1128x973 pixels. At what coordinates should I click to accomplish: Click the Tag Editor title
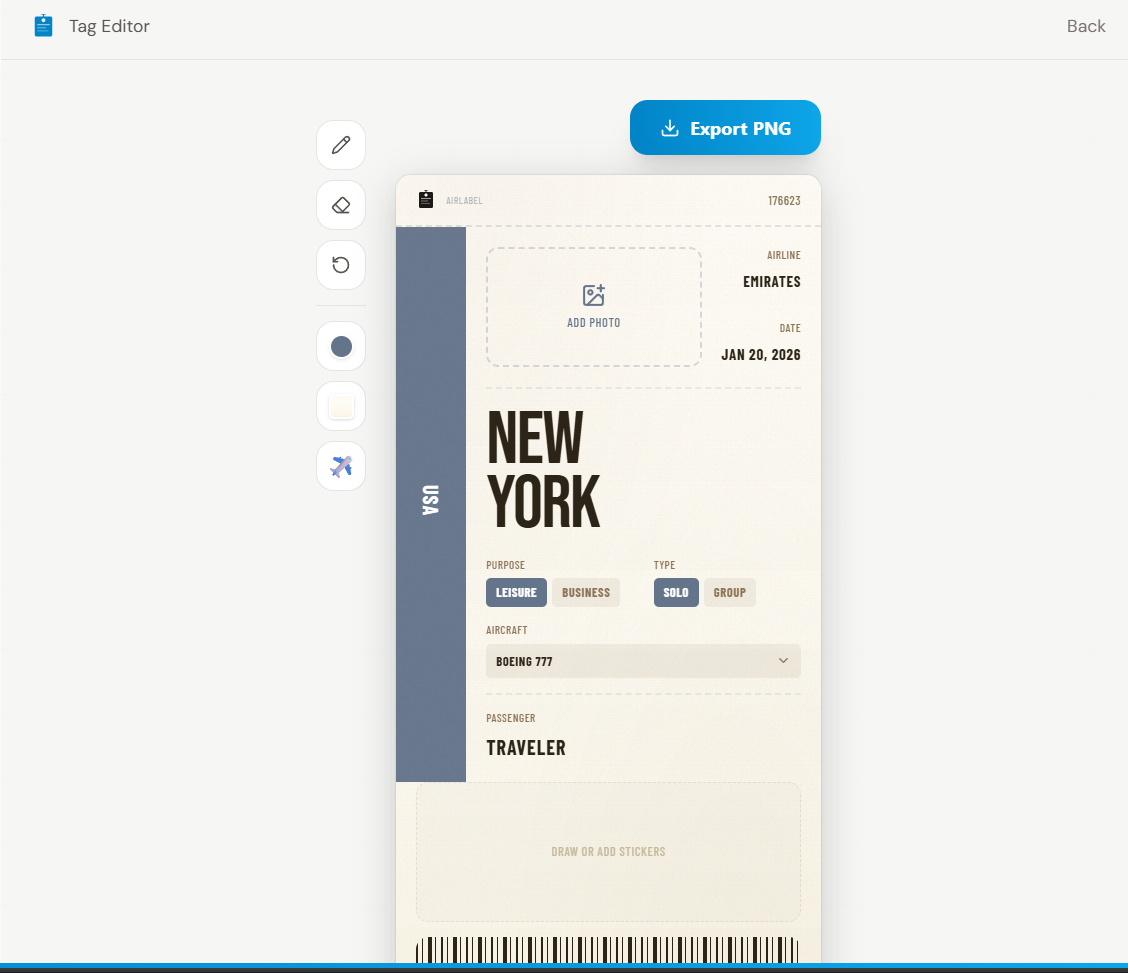click(x=110, y=26)
